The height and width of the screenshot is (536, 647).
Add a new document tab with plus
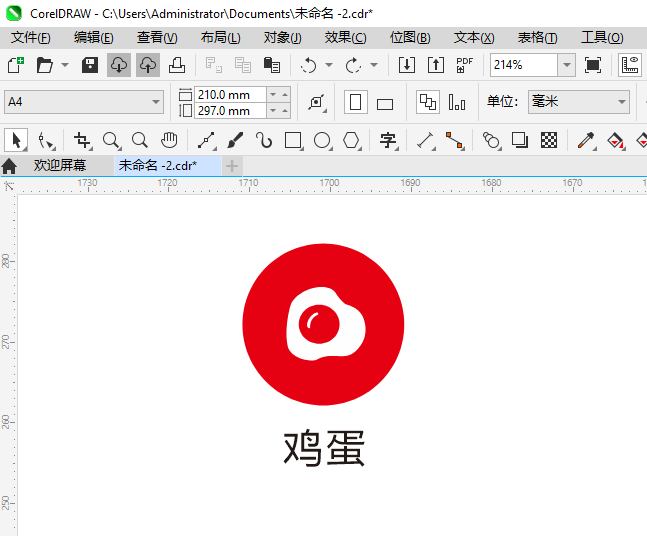pyautogui.click(x=232, y=166)
